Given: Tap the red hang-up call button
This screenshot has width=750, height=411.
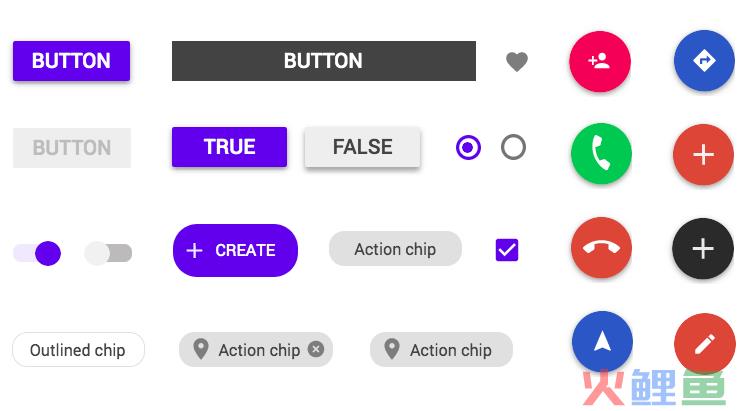Looking at the screenshot, I should pos(601,247).
